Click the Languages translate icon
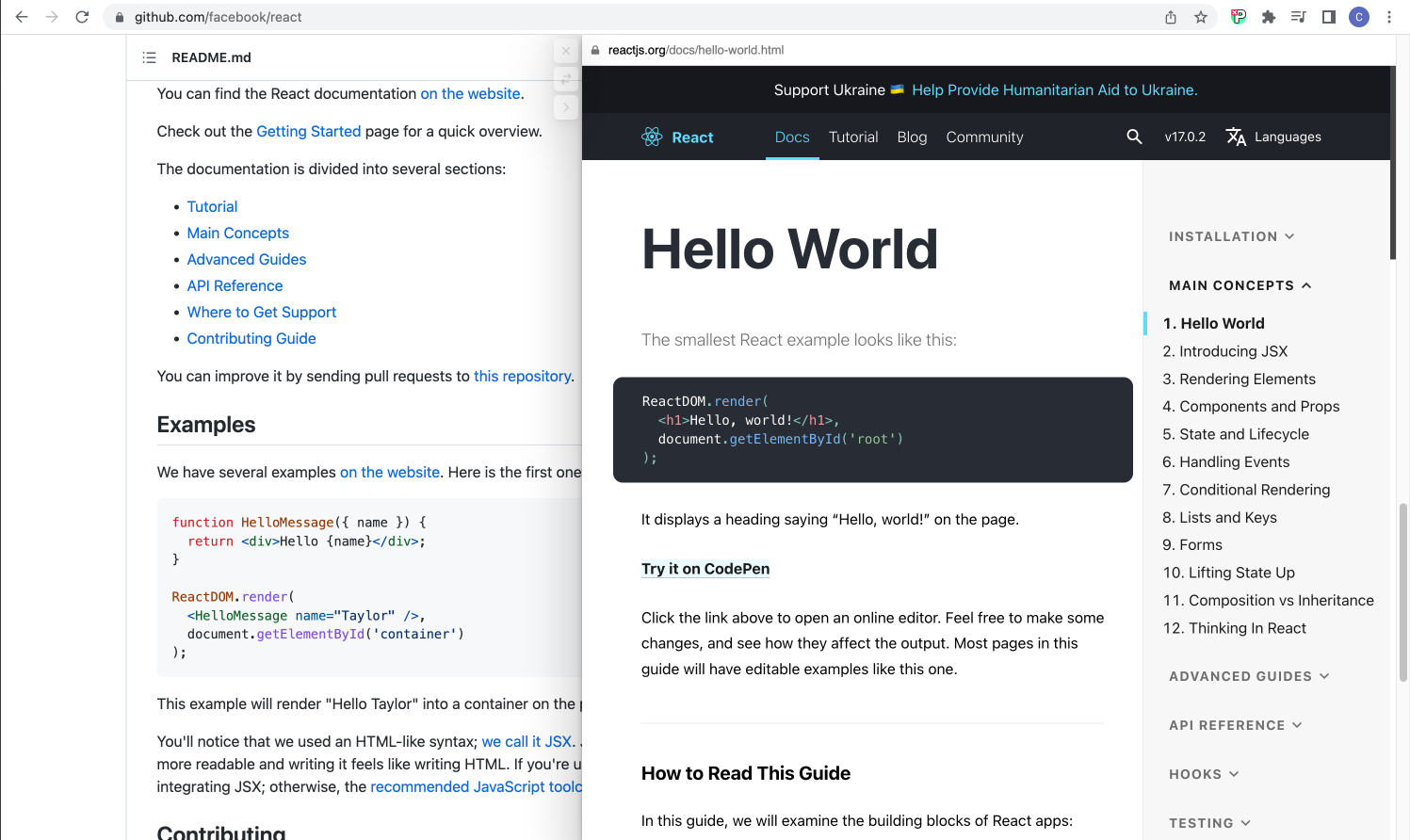Image resolution: width=1410 pixels, height=840 pixels. coord(1236,137)
